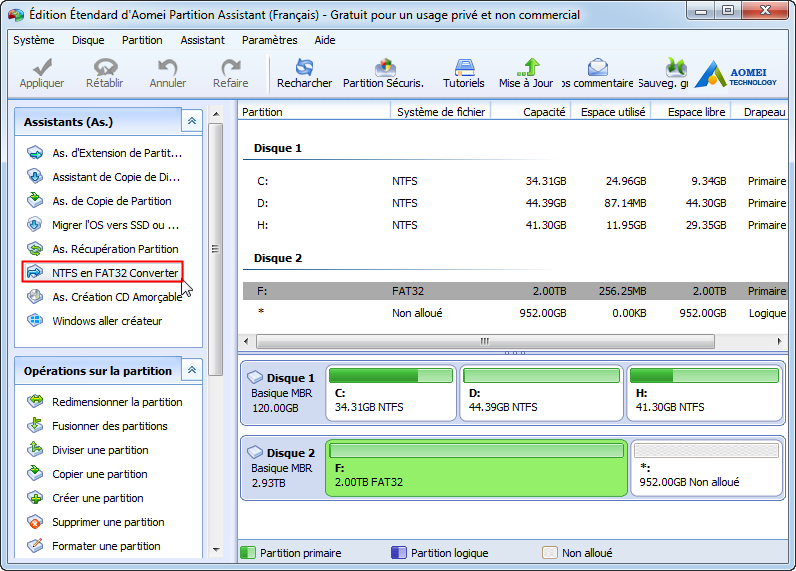Image resolution: width=796 pixels, height=571 pixels.
Task: Click the horizontal scrollbar of partition list
Action: tap(485, 341)
